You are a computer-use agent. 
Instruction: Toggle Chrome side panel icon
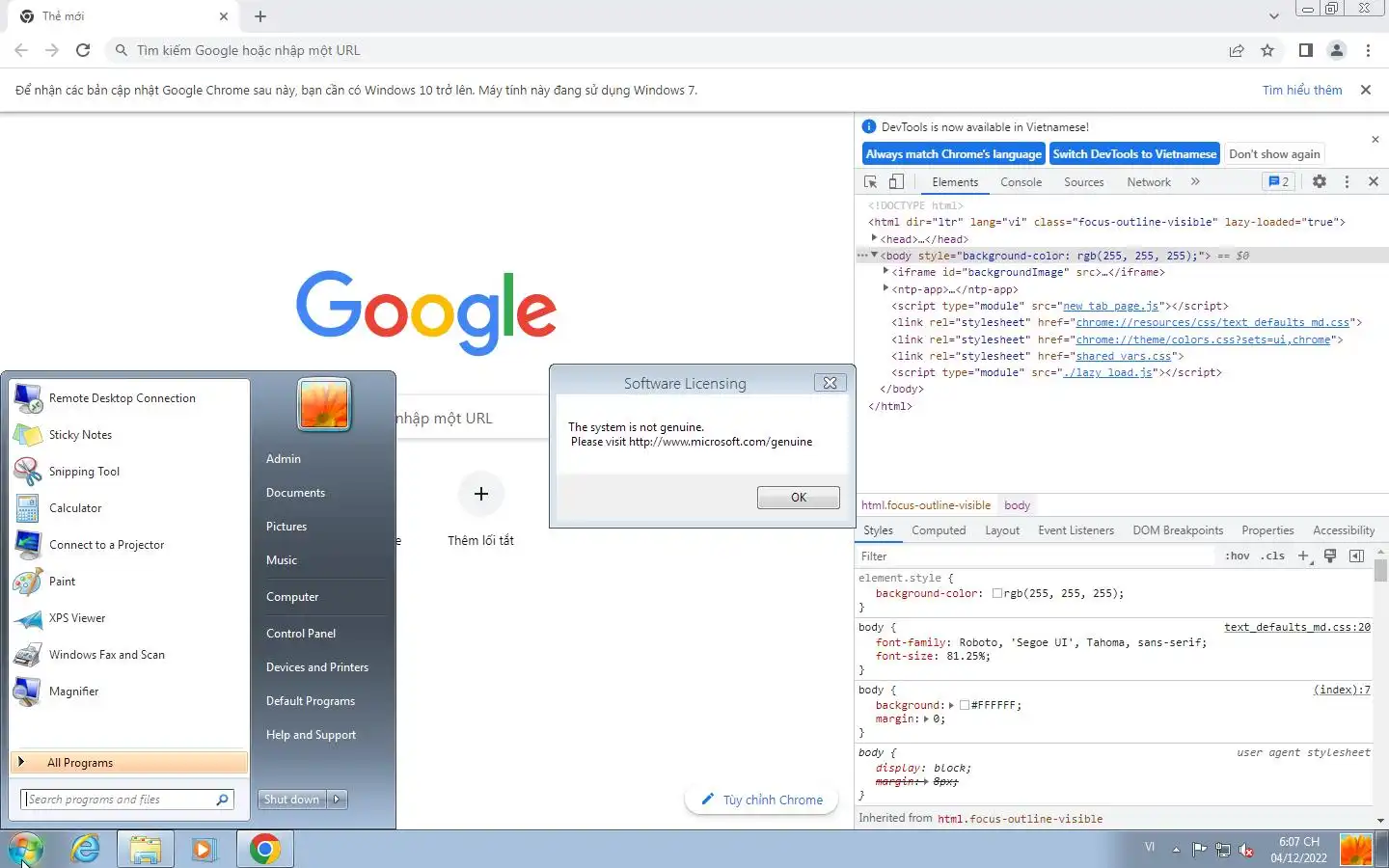pos(1305,50)
